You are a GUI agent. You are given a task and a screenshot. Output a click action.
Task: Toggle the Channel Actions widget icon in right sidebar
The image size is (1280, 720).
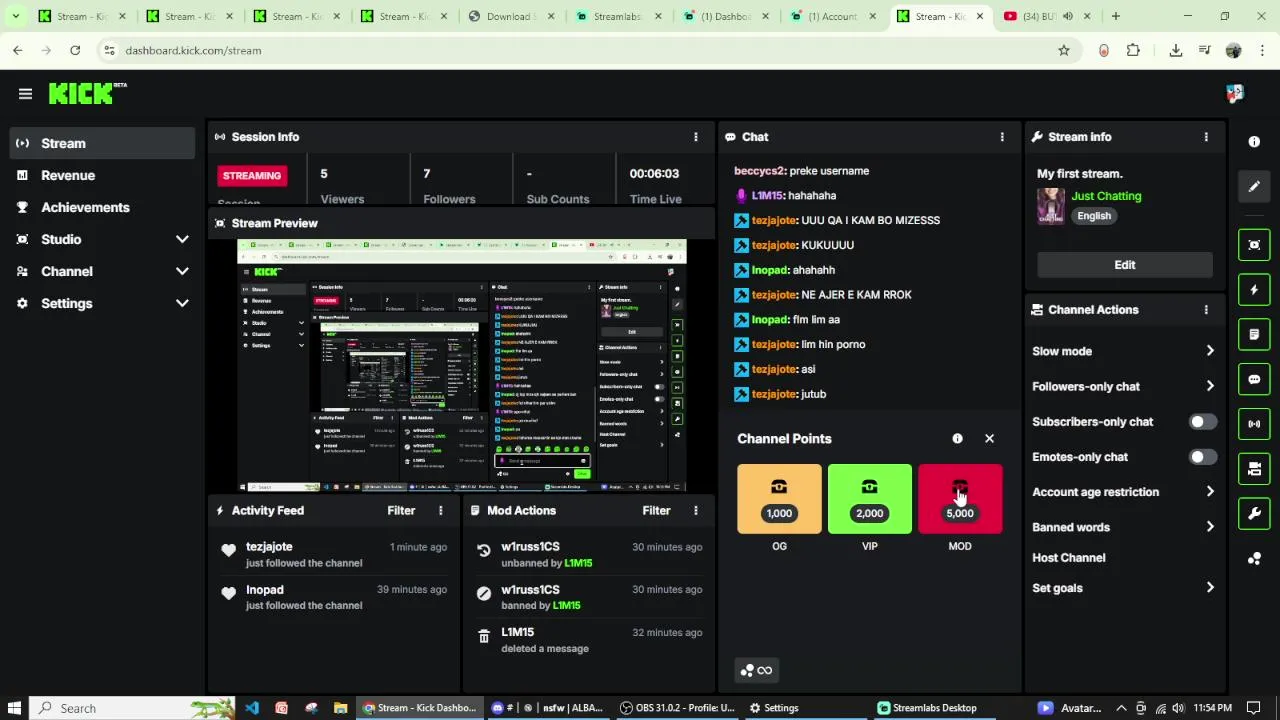click(x=1254, y=468)
